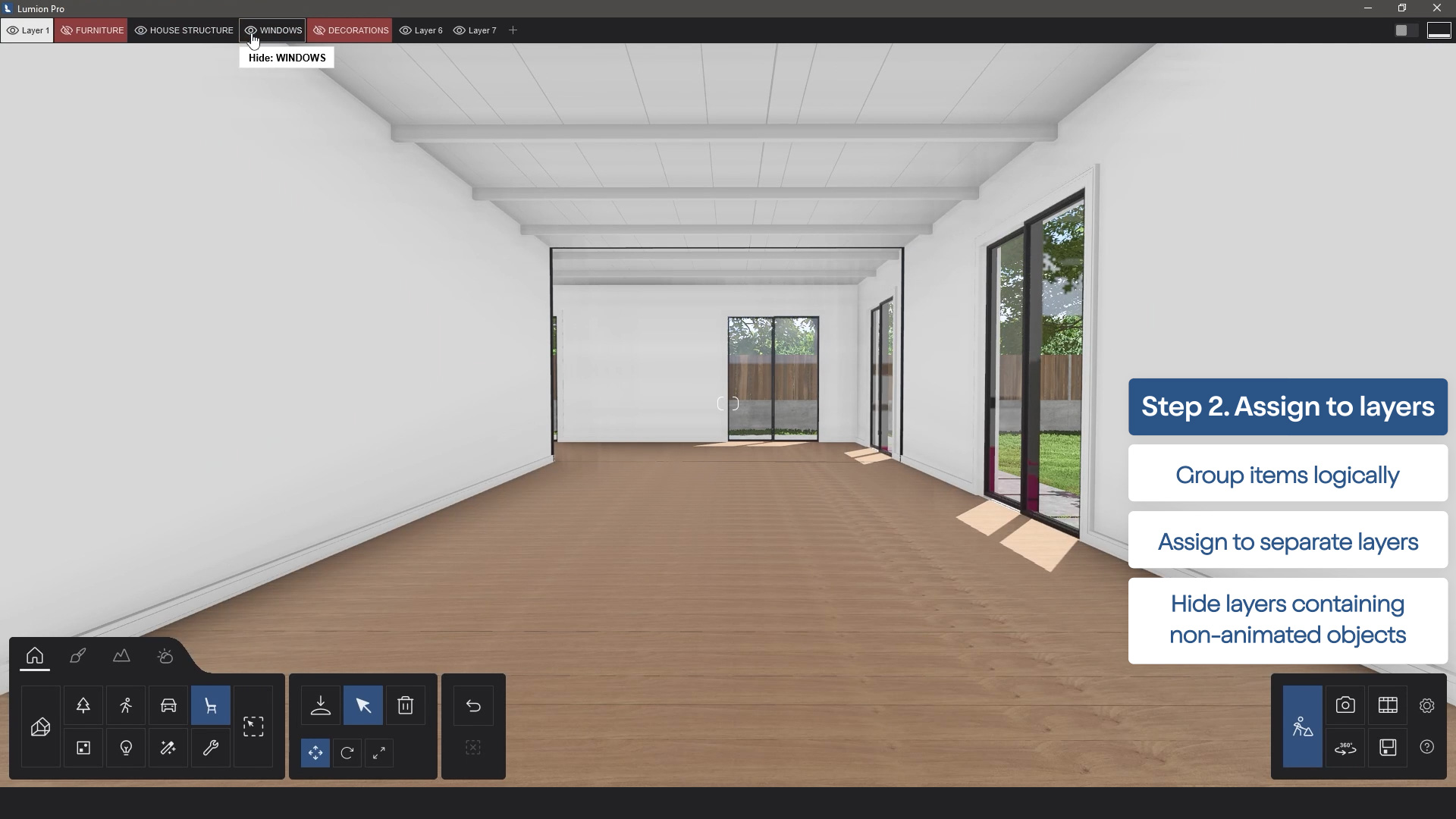Click the Delete trash can icon

click(x=406, y=706)
